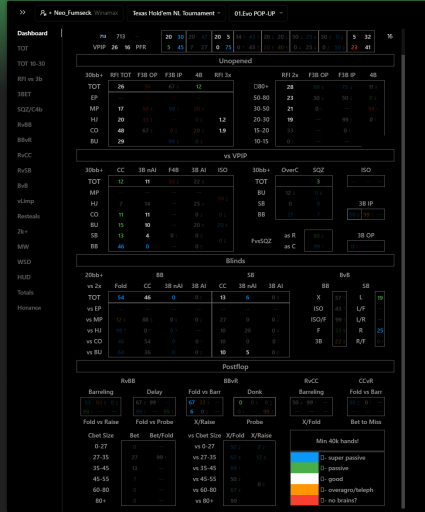Screen dimensions: 425x512
Task: Open the vLimp tab
Action: [26, 201]
